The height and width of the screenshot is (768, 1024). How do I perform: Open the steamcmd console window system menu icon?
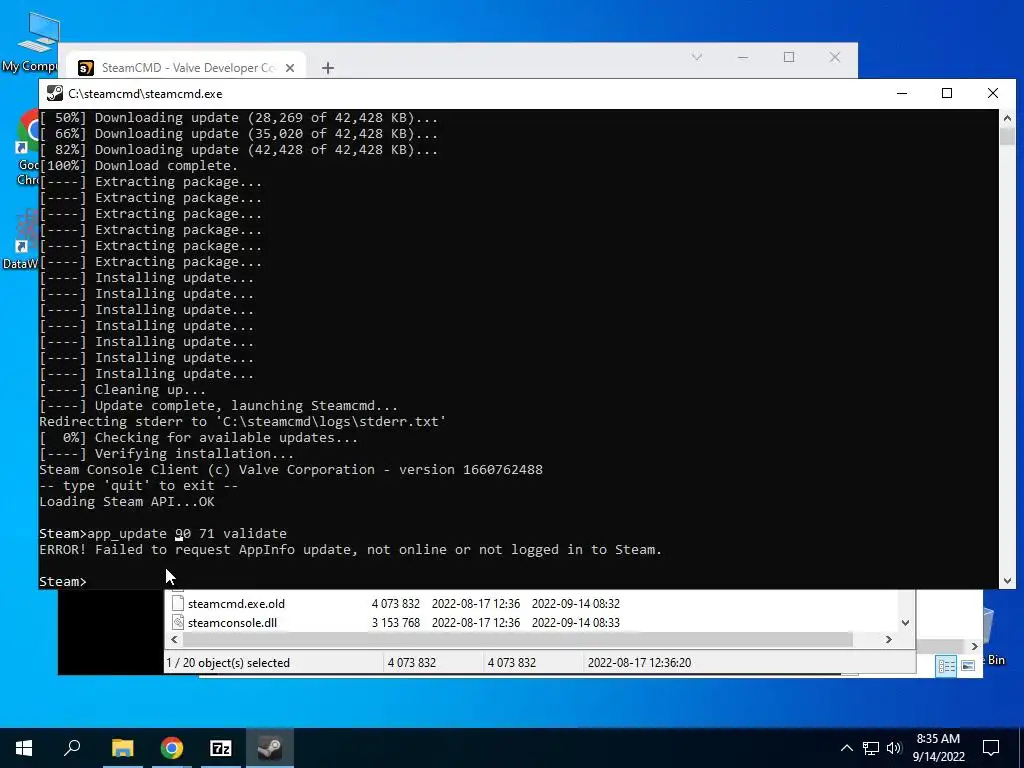click(55, 93)
